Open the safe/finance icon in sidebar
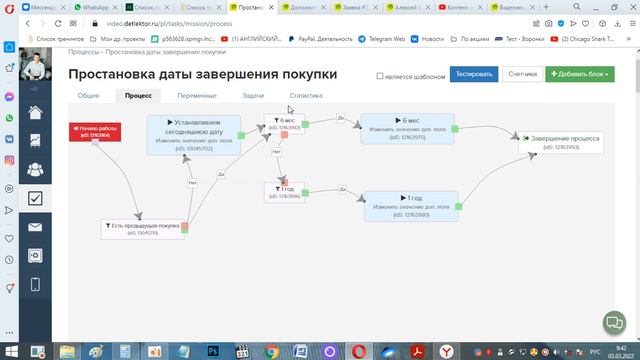Image resolution: width=640 pixels, height=360 pixels. (x=35, y=256)
